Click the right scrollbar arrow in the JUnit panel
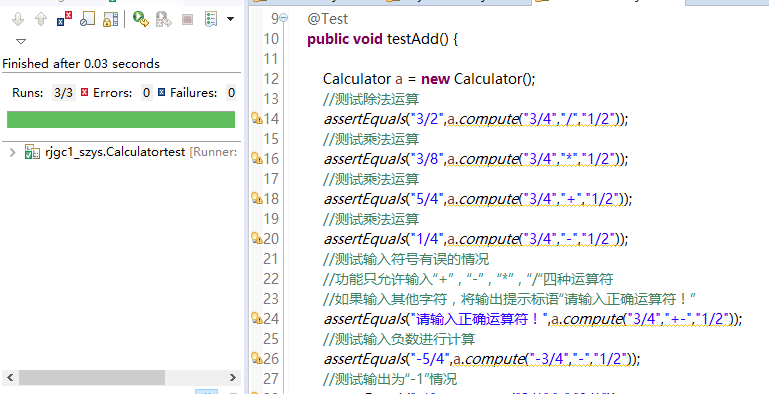The image size is (769, 394). [x=232, y=377]
